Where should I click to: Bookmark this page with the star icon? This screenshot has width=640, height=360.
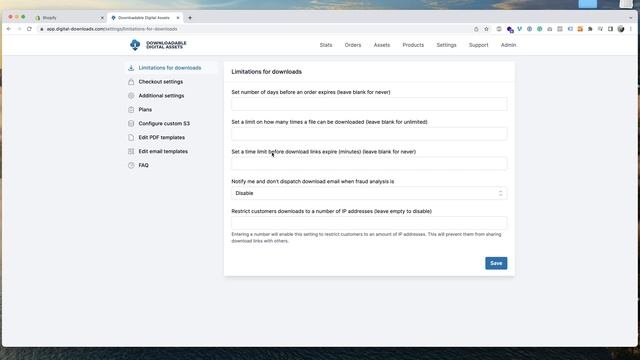pyautogui.click(x=486, y=29)
